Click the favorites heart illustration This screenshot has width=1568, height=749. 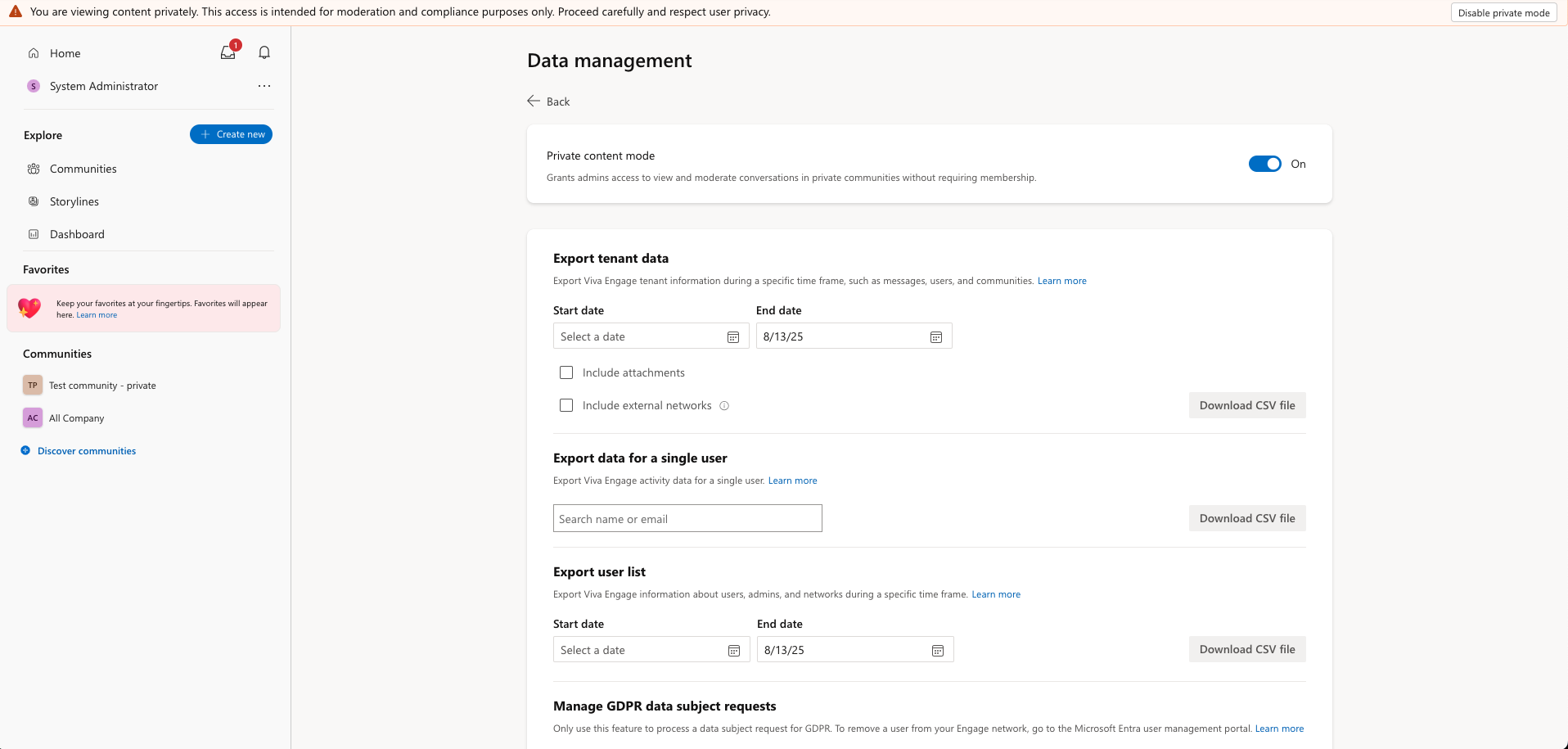(x=29, y=308)
